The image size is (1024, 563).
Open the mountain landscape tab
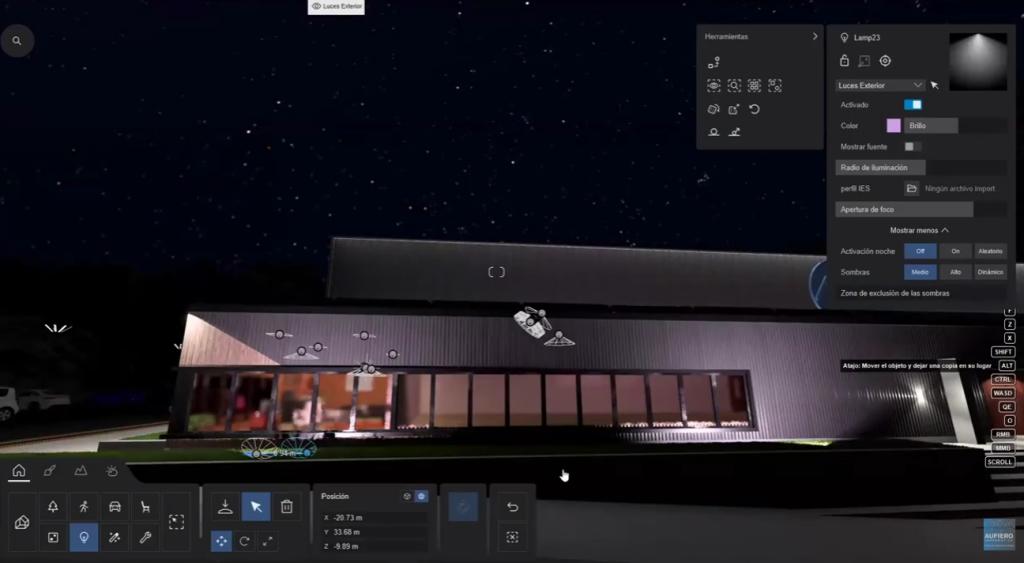pyautogui.click(x=80, y=470)
